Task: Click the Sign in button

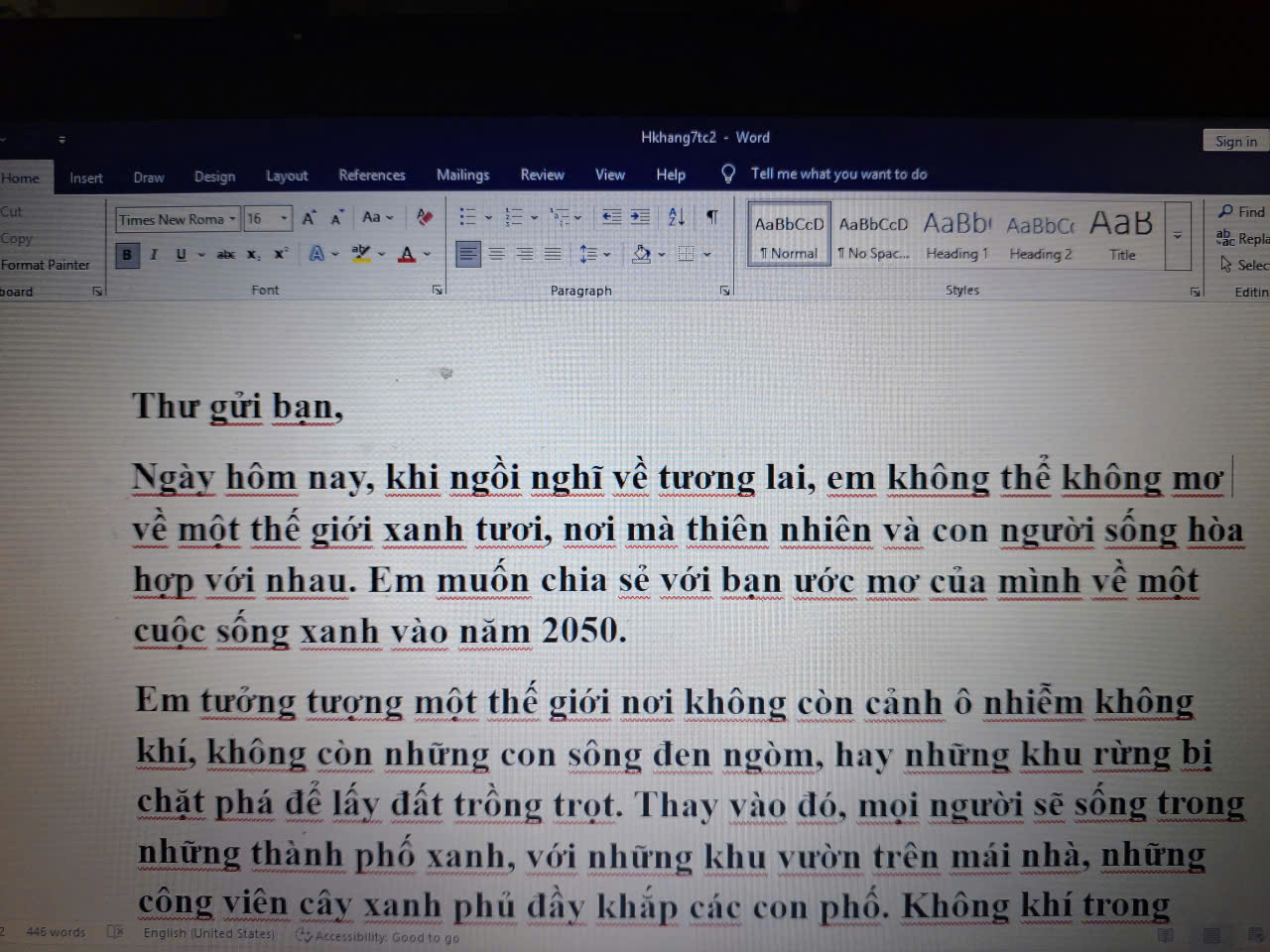Action: click(x=1235, y=141)
